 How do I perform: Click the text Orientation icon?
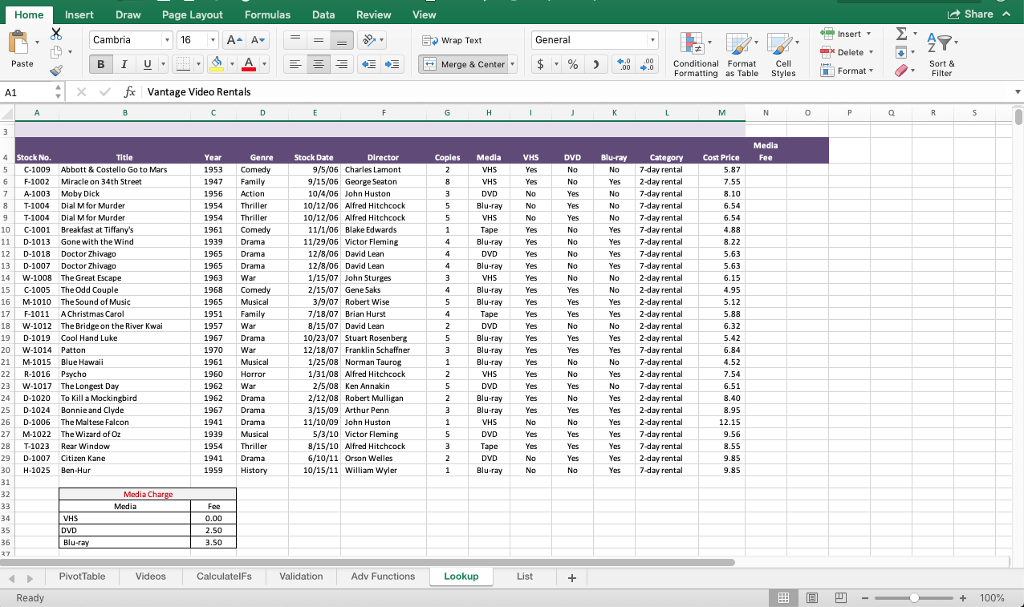(370, 40)
